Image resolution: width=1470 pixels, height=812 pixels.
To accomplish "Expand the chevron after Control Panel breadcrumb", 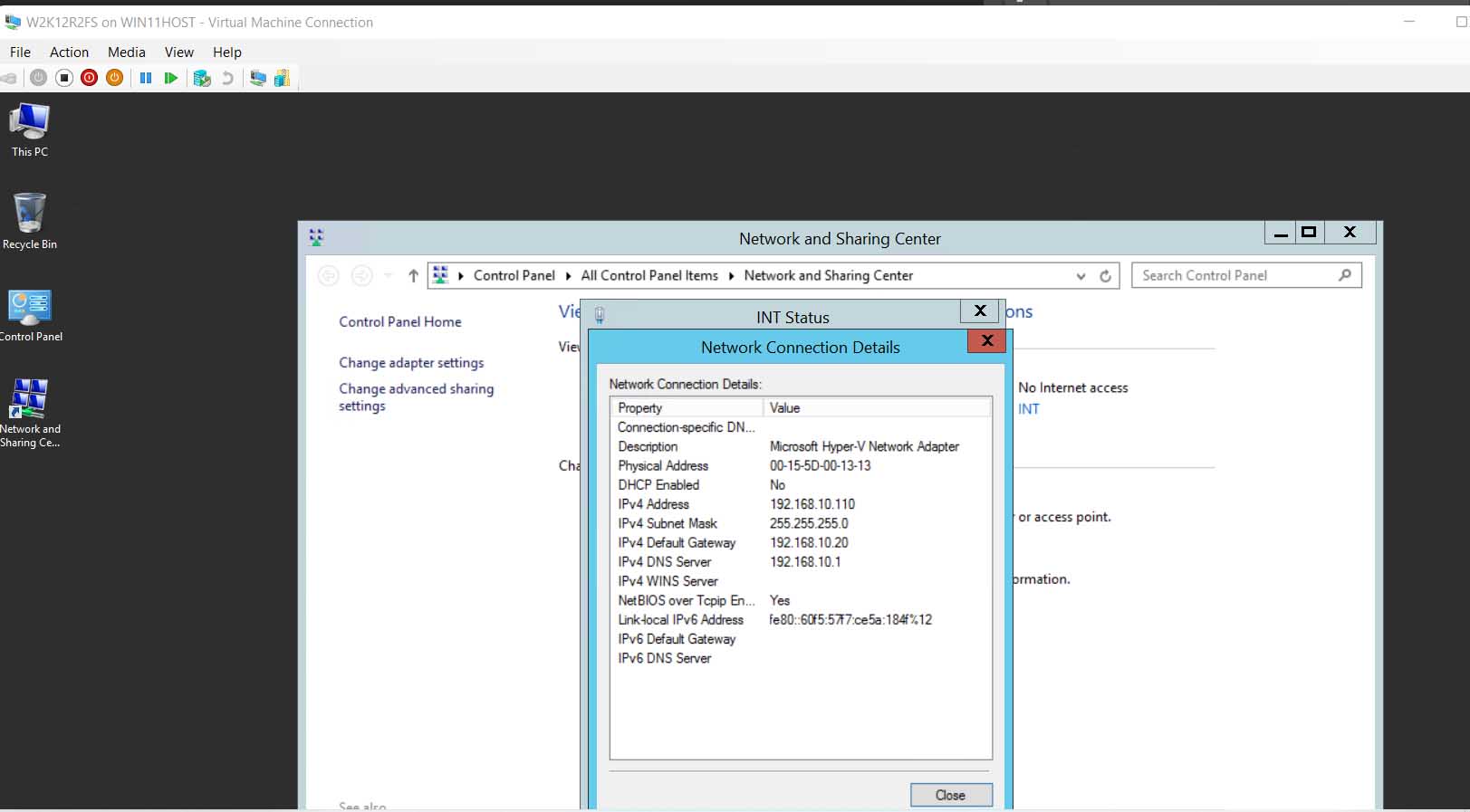I will [568, 276].
